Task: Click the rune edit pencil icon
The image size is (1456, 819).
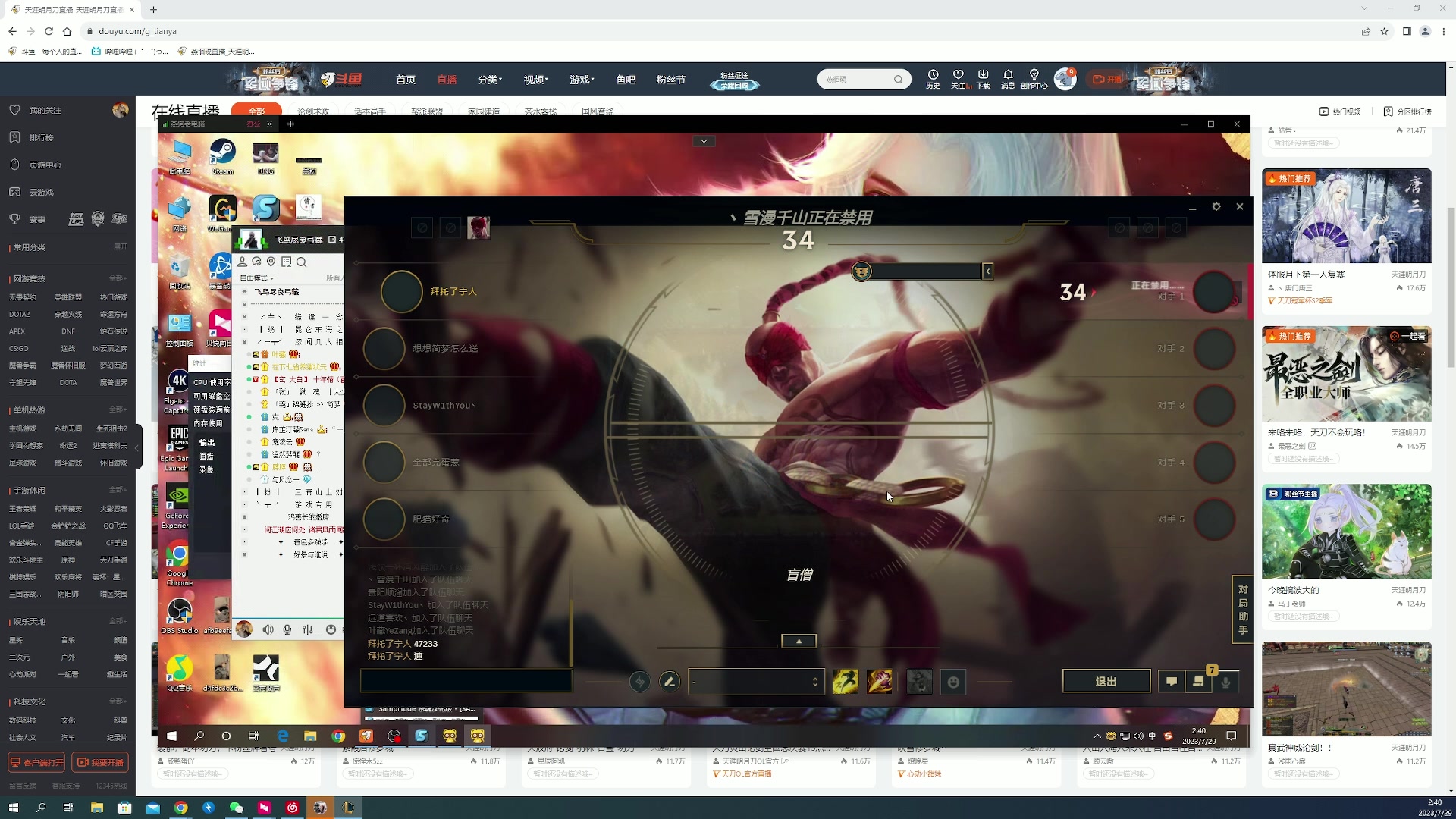Action: point(669,682)
